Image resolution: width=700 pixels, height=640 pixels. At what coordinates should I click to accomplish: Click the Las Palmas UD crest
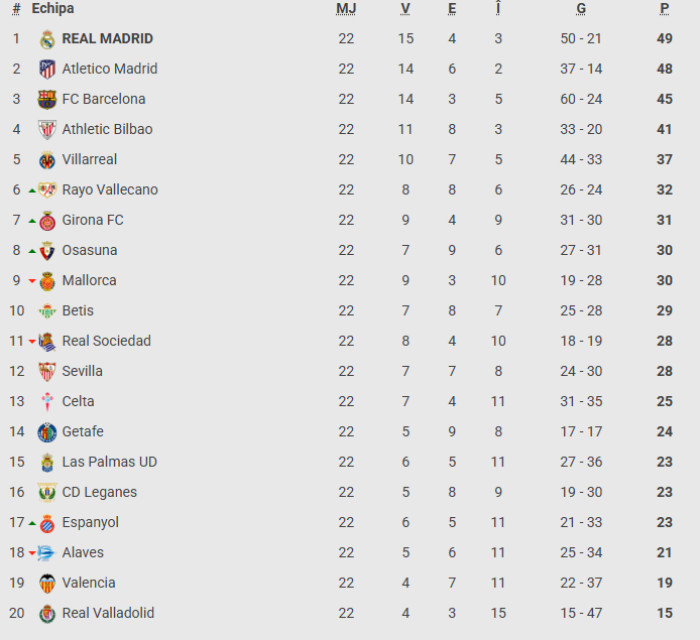pos(47,462)
